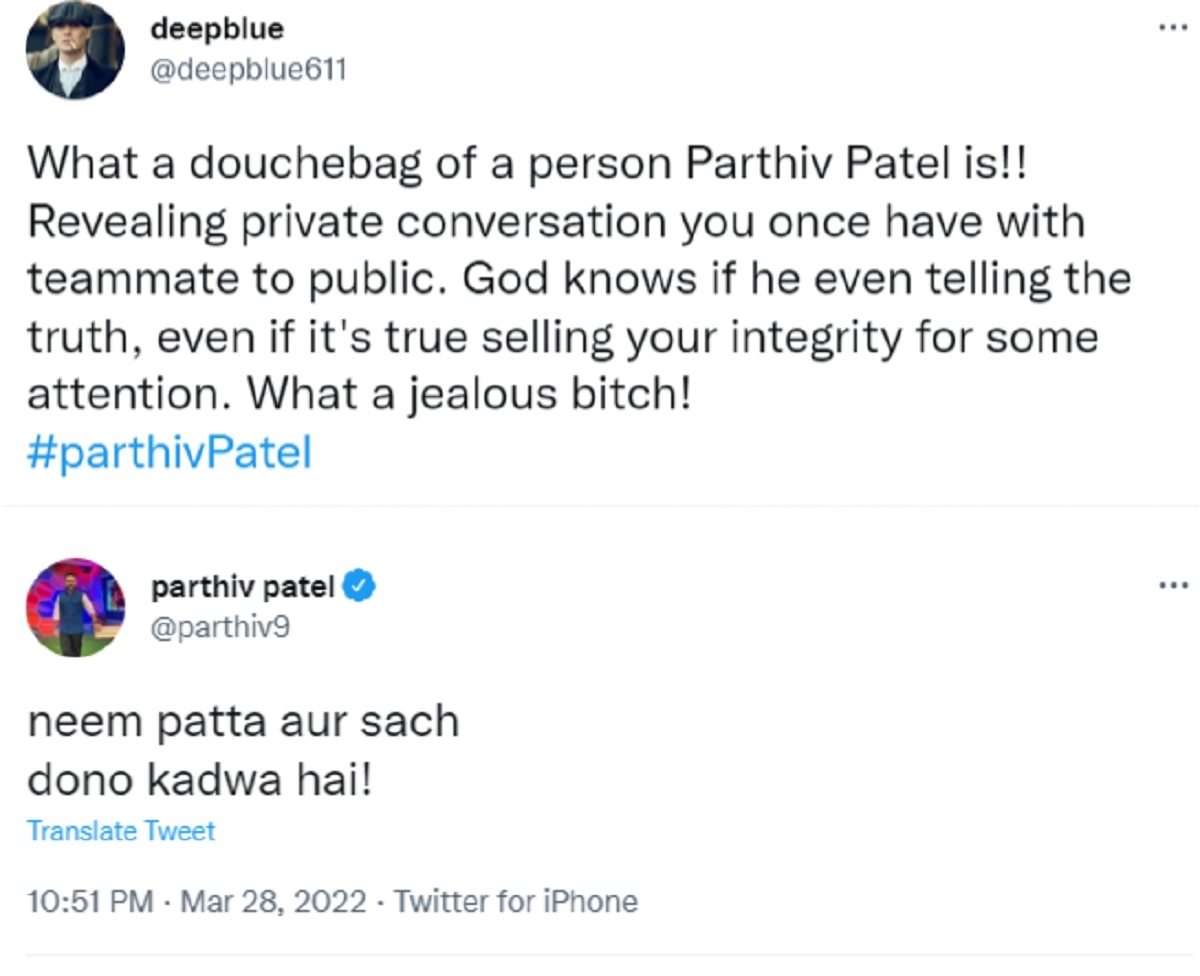The width and height of the screenshot is (1200, 976).
Task: Click the 'neem patta aur sach' line
Action: tap(243, 721)
